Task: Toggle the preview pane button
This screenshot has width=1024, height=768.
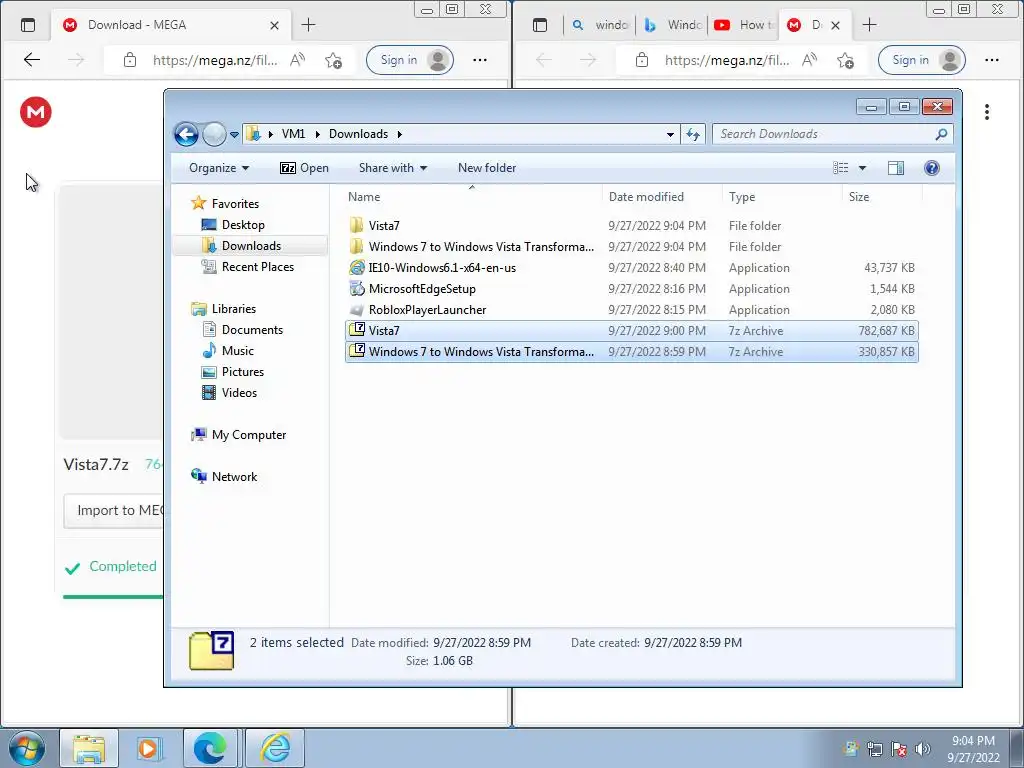Action: pyautogui.click(x=896, y=168)
